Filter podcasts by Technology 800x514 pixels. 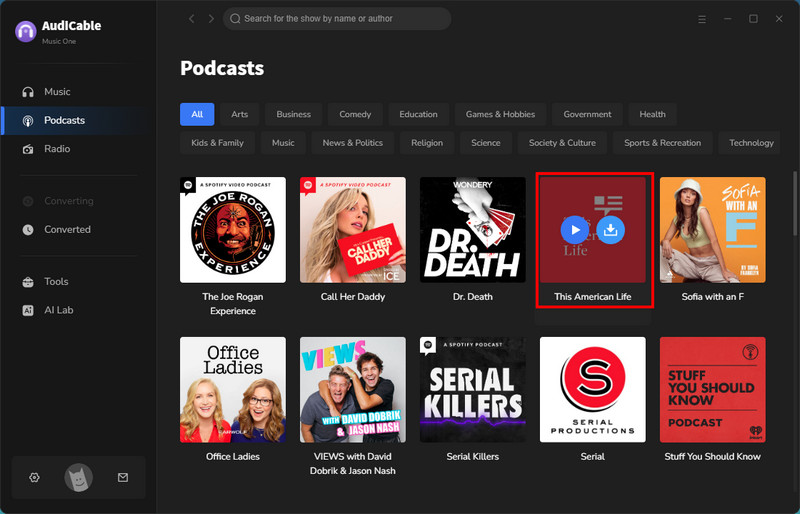[751, 143]
